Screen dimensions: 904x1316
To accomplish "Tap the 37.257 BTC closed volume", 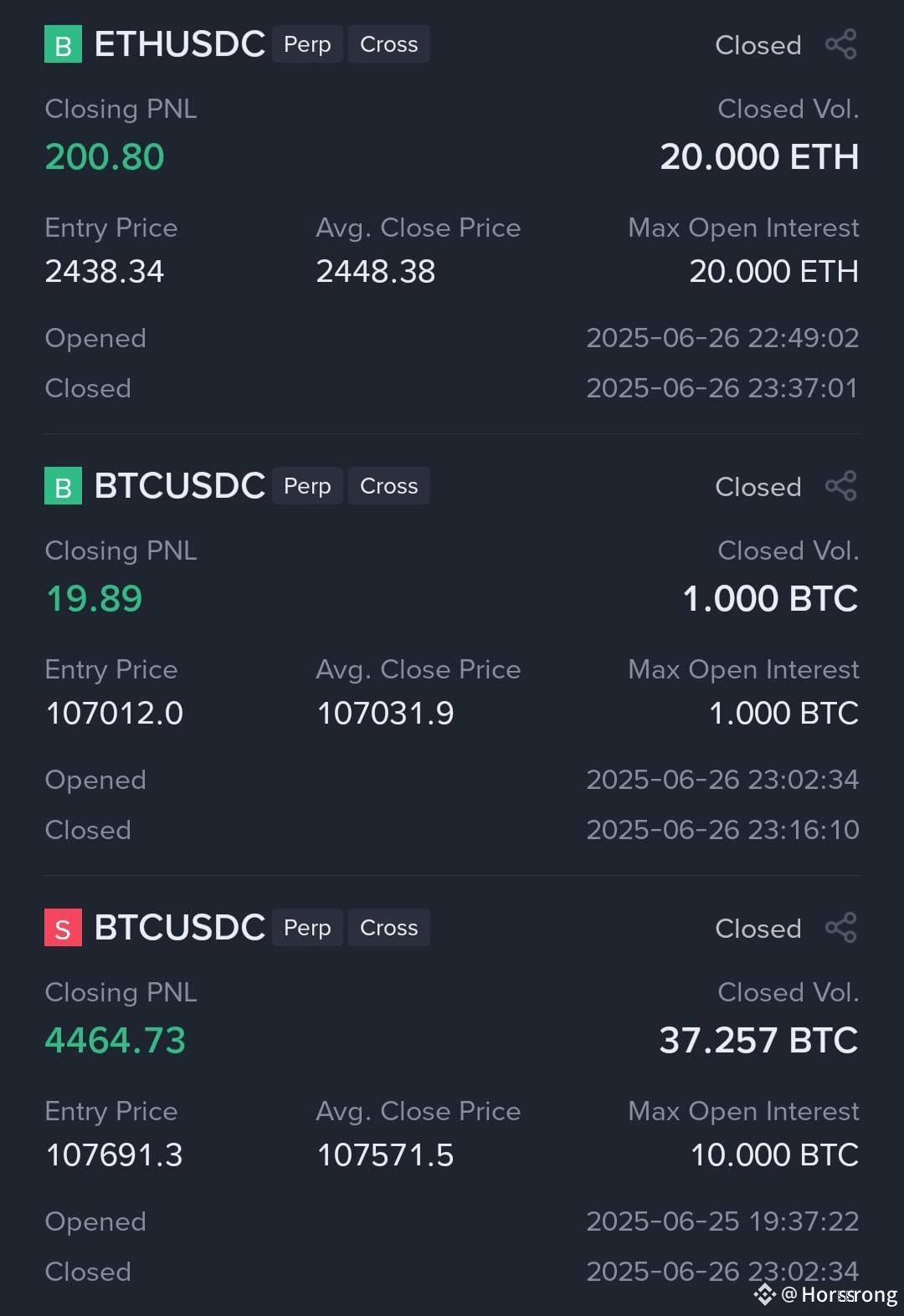I will [759, 1041].
